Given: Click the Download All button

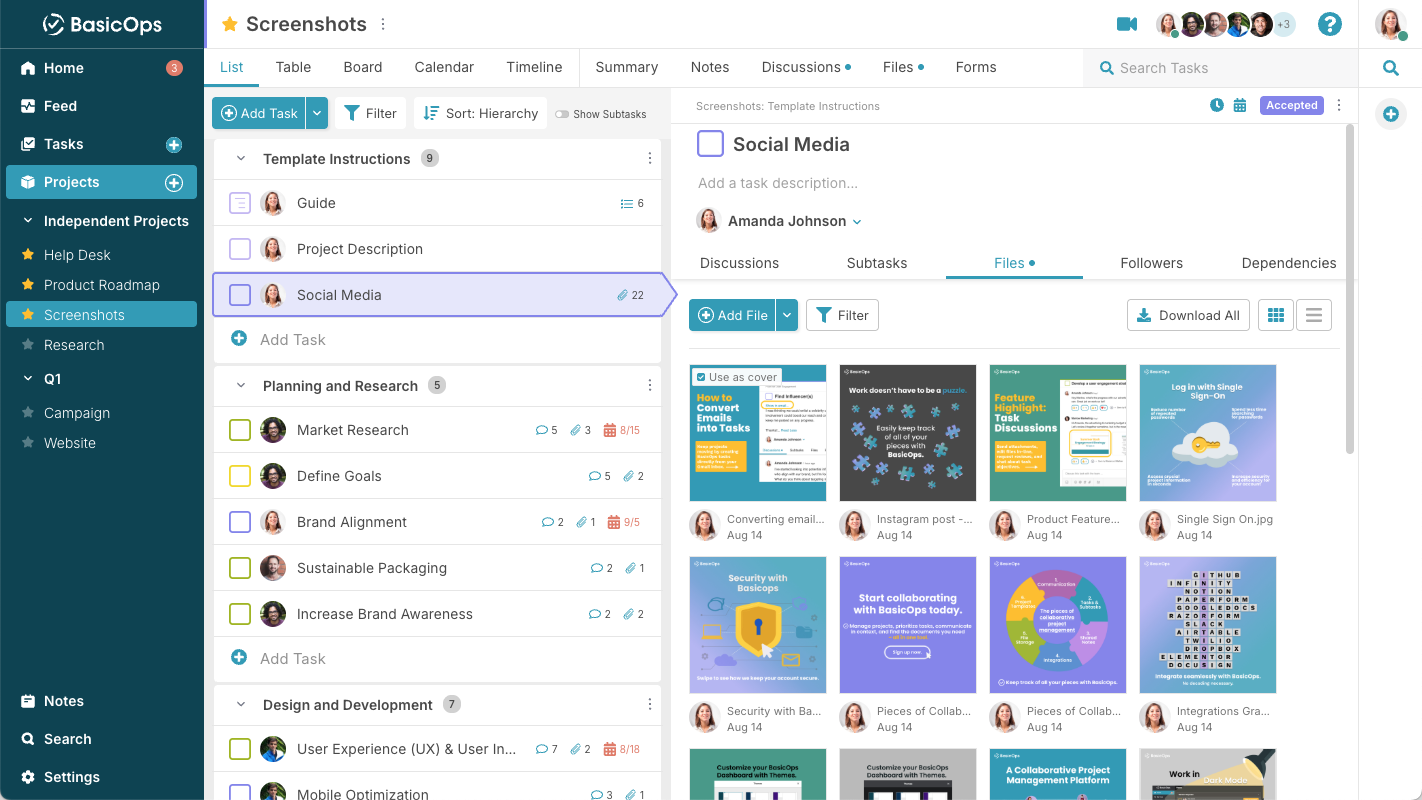Looking at the screenshot, I should pyautogui.click(x=1188, y=315).
